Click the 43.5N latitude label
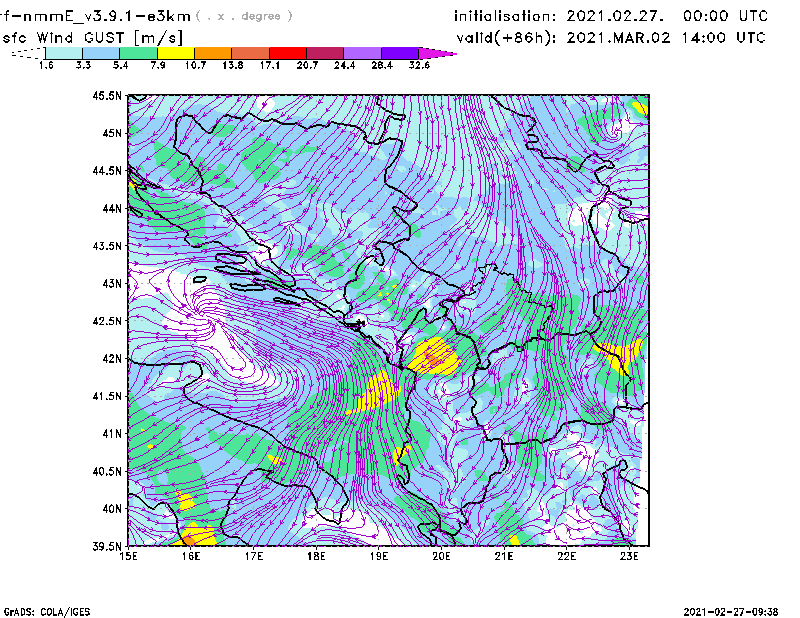Viewport: 800px width, 618px height. click(107, 246)
